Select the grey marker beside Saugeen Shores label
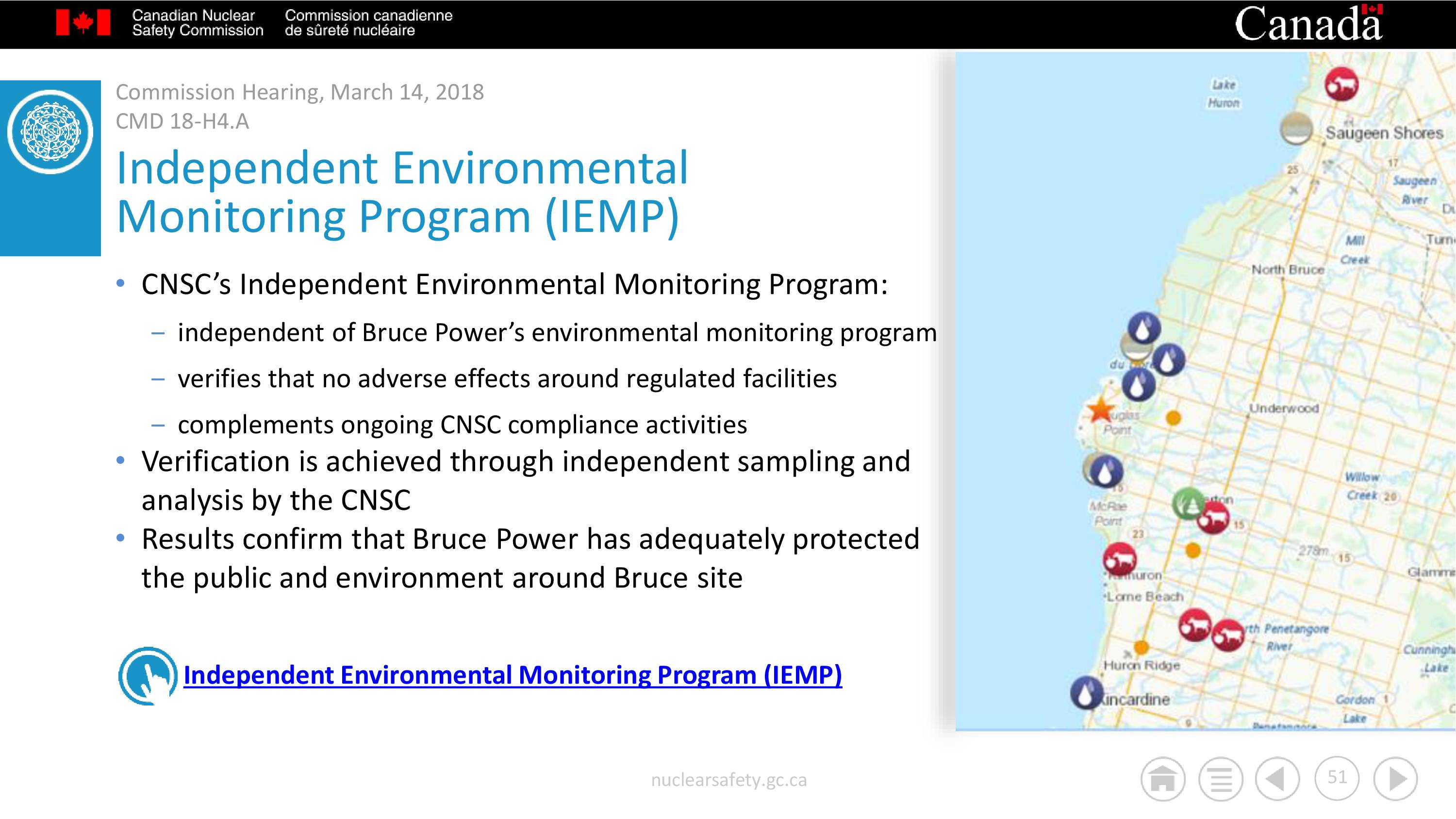The height and width of the screenshot is (819, 1456). point(1295,128)
